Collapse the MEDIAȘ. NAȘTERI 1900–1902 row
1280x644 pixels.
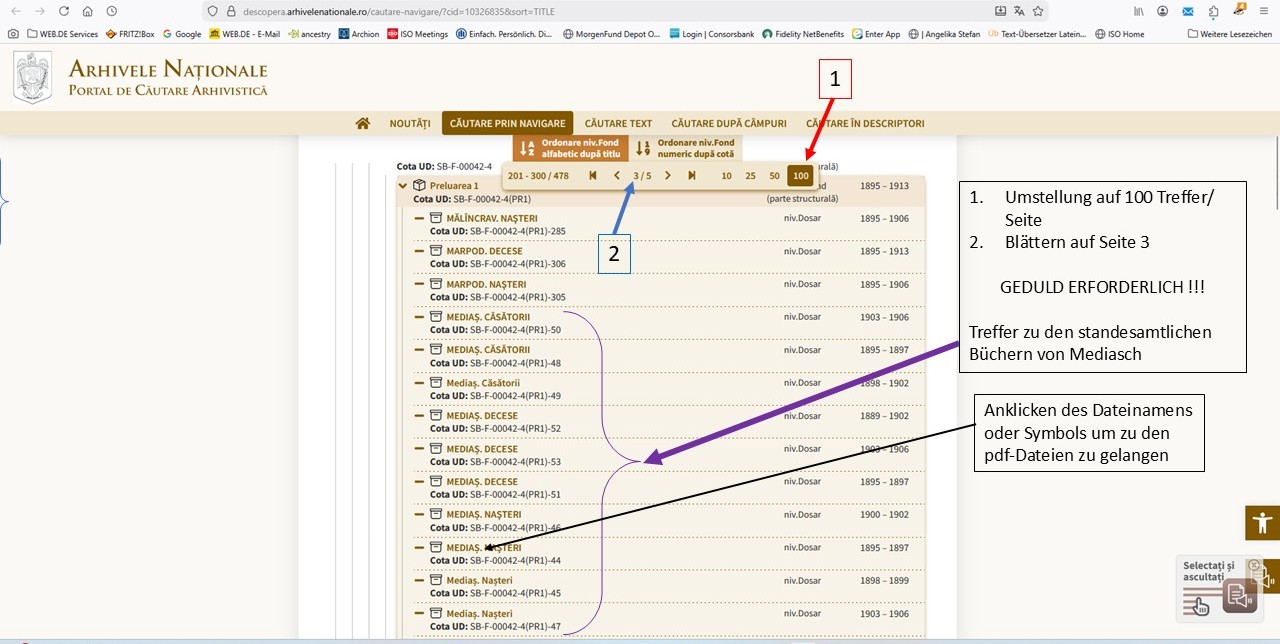point(420,515)
